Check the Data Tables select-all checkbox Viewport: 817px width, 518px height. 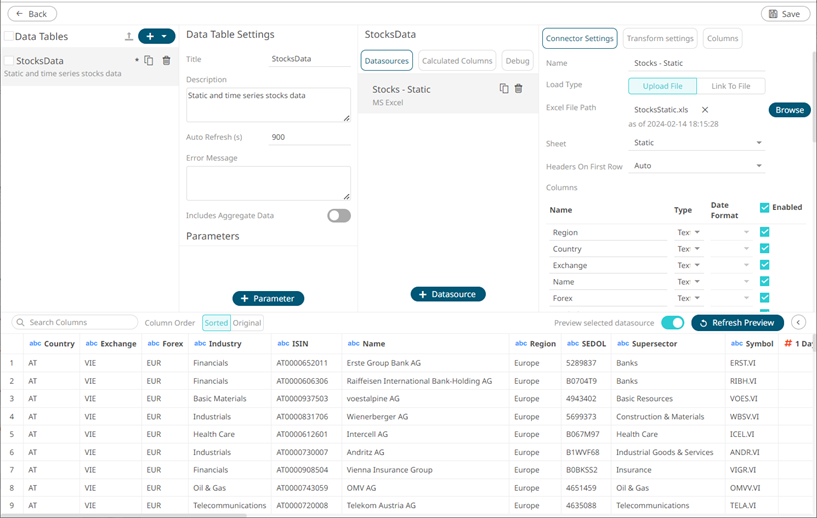(8, 36)
